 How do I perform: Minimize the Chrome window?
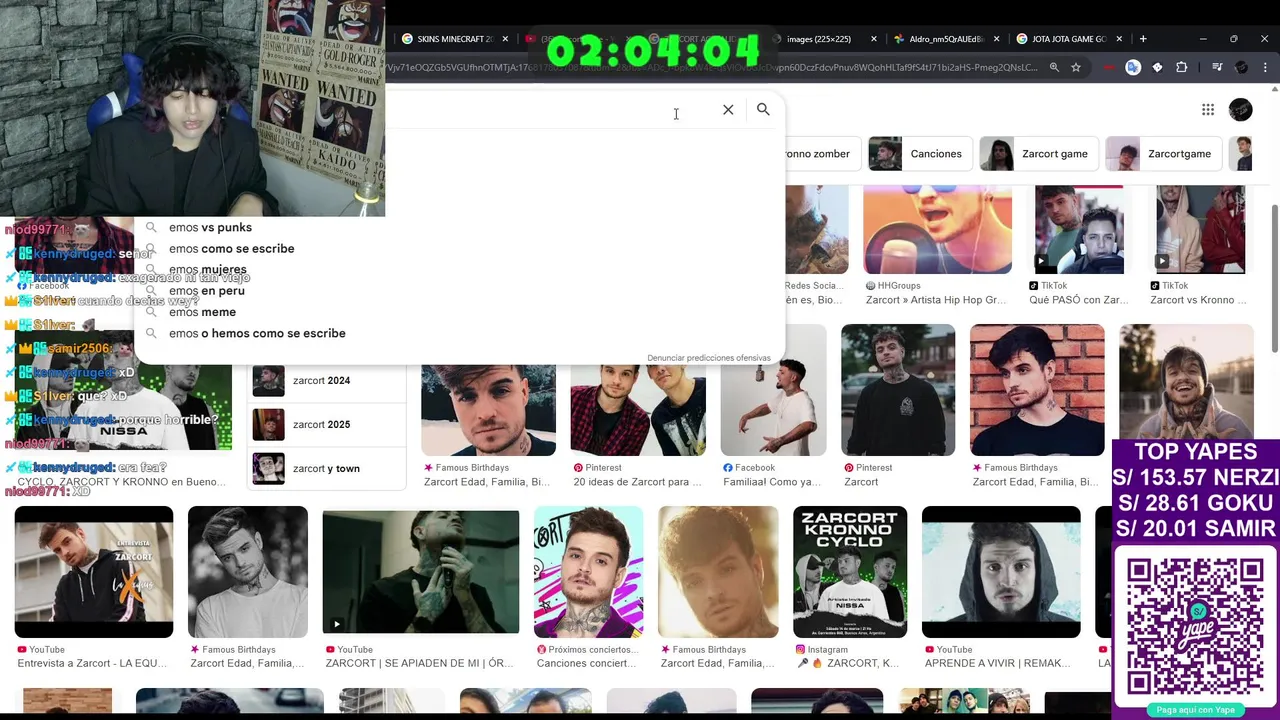(x=1203, y=39)
